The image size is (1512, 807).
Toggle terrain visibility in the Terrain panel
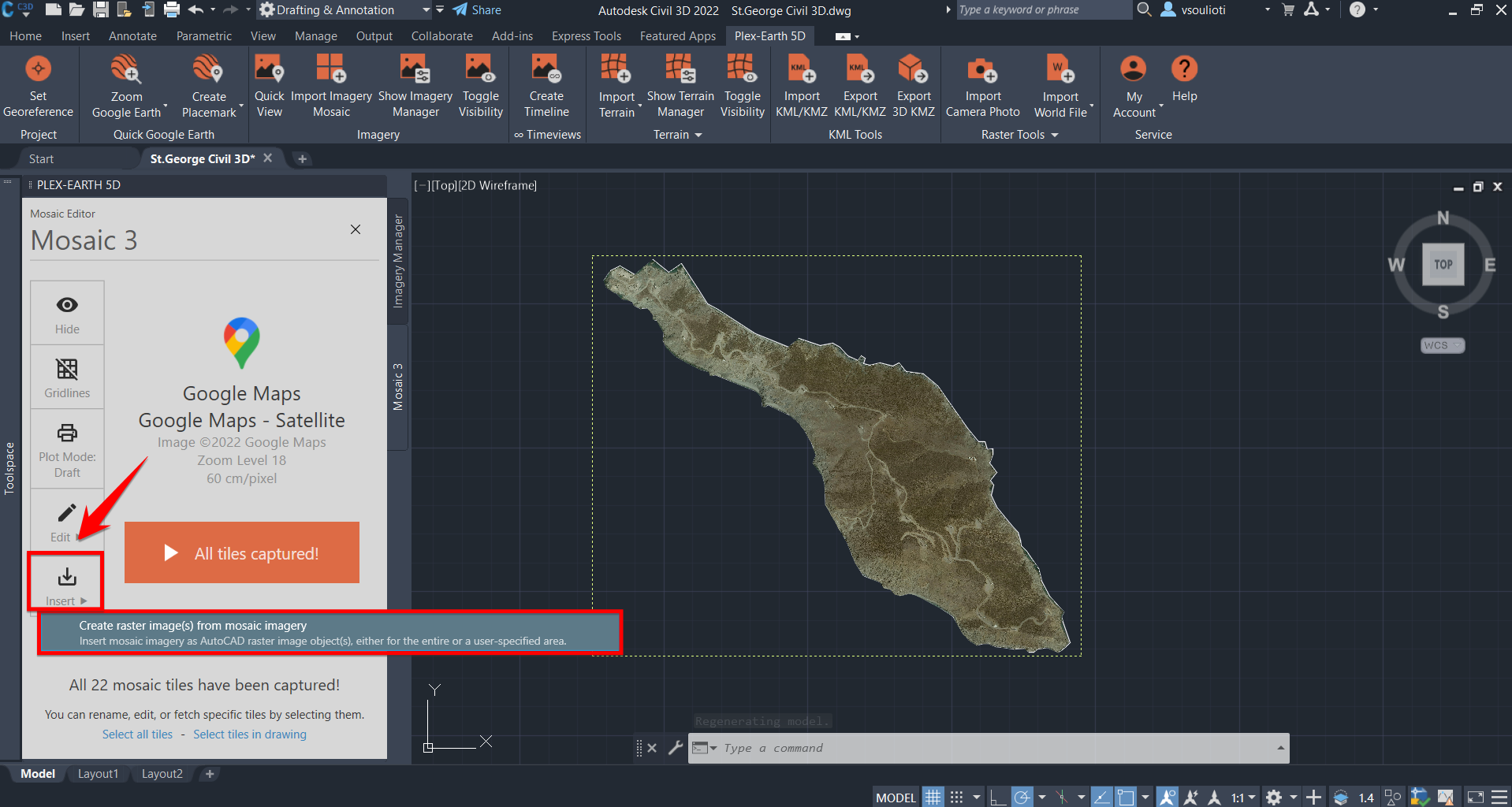point(740,83)
